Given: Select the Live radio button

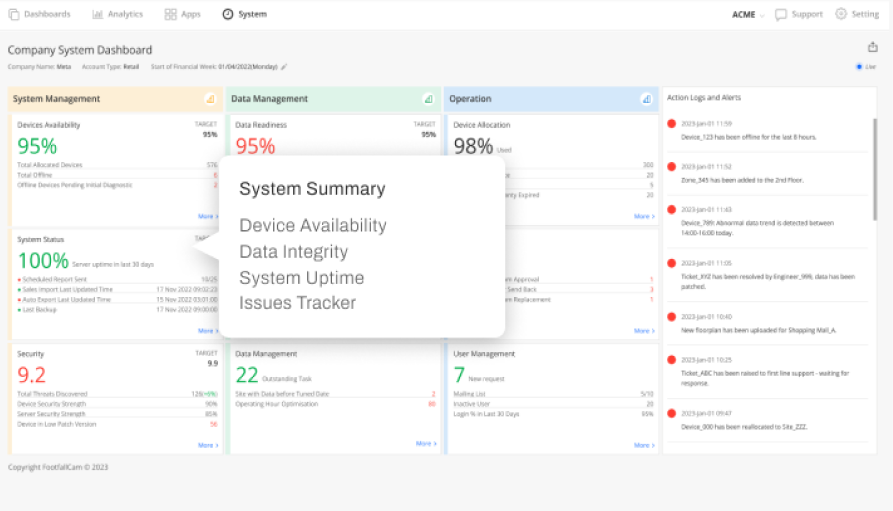Looking at the screenshot, I should pos(859,67).
